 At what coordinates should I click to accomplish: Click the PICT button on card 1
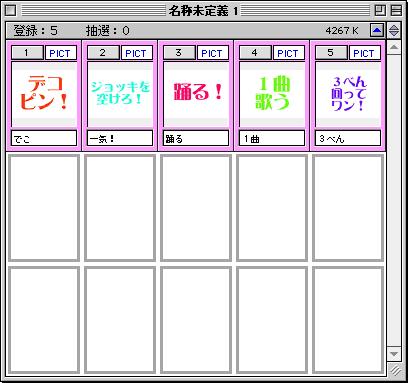[61, 53]
